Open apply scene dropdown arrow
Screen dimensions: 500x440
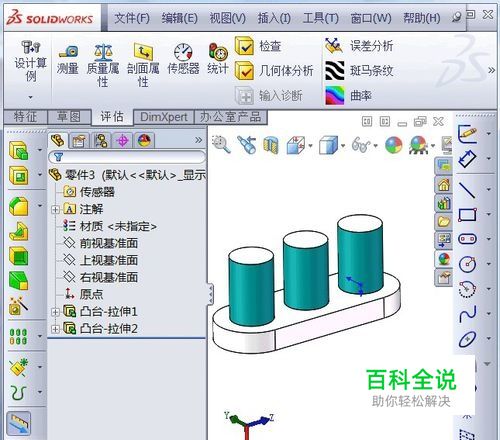point(433,146)
